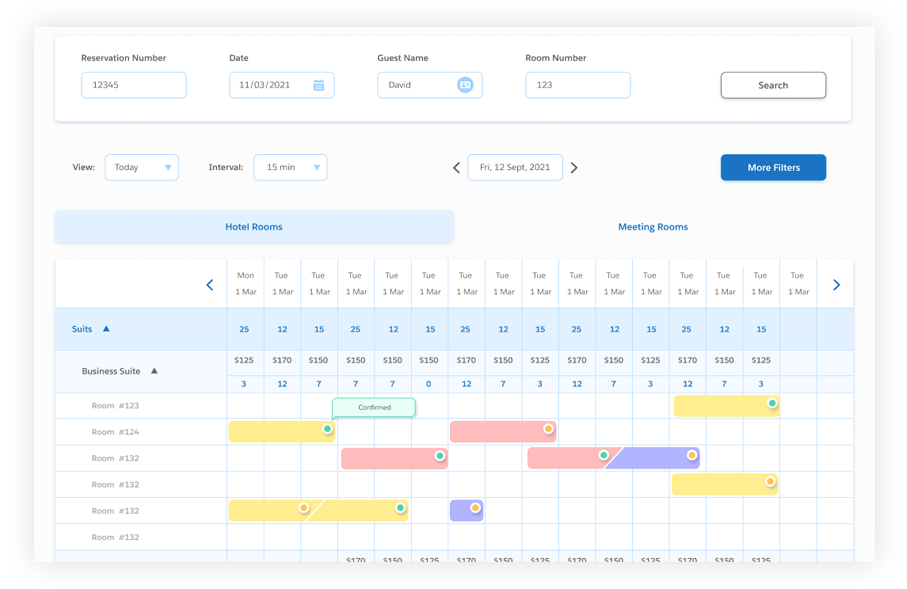
Task: Click the Search button
Action: point(773,85)
